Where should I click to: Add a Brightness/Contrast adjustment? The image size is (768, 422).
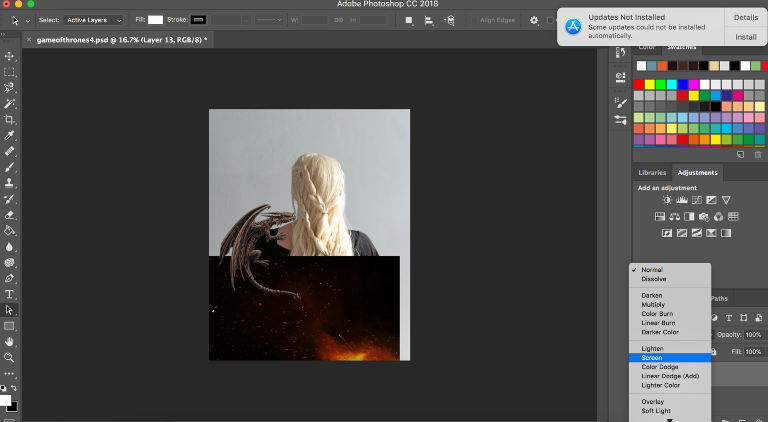667,200
